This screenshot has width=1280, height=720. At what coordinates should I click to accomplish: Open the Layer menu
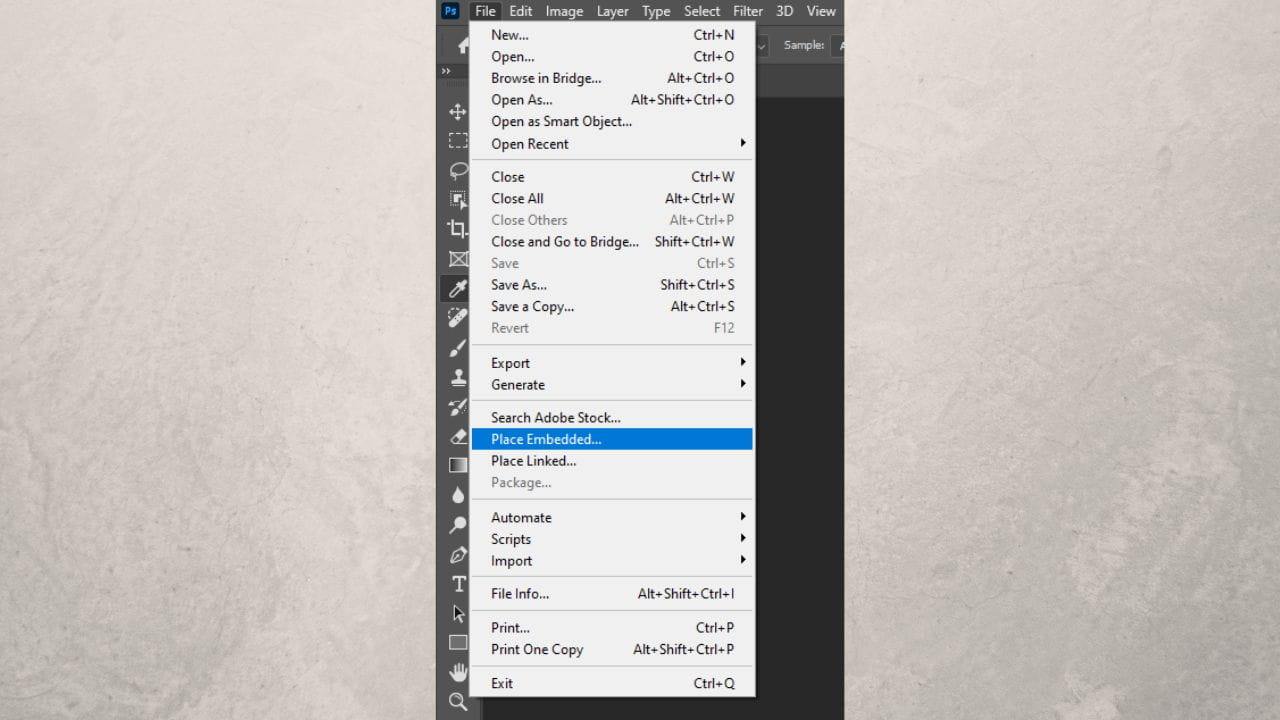click(x=613, y=11)
